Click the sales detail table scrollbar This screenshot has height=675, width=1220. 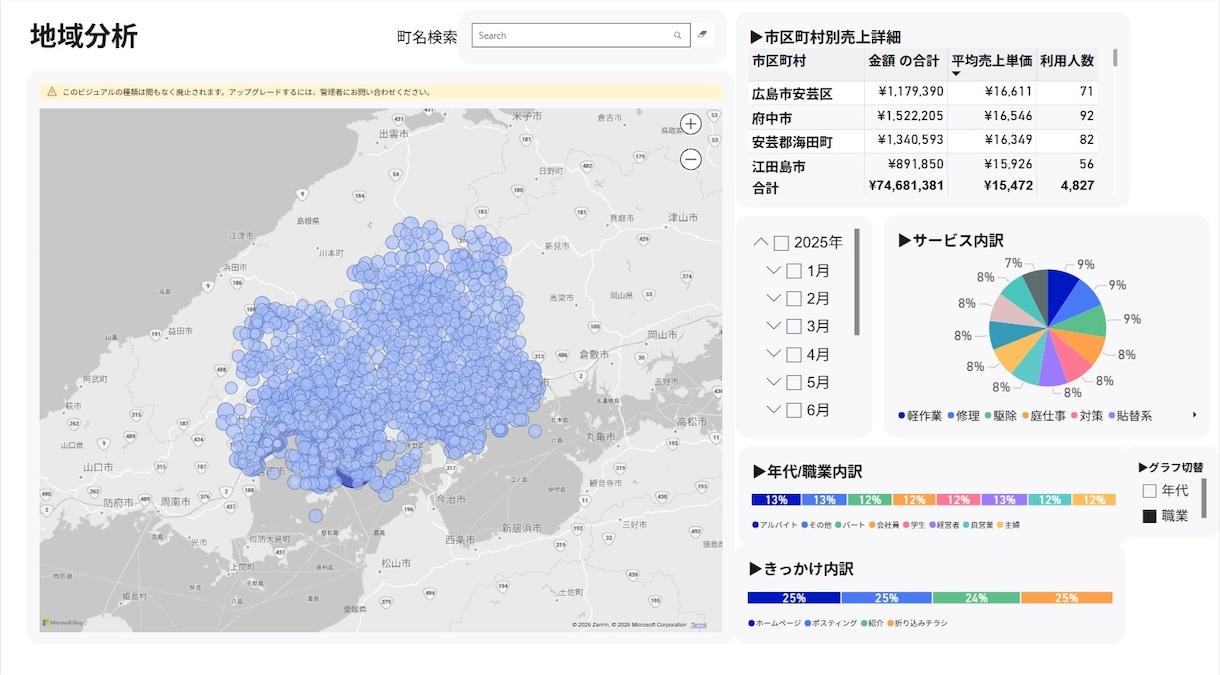click(x=1115, y=57)
